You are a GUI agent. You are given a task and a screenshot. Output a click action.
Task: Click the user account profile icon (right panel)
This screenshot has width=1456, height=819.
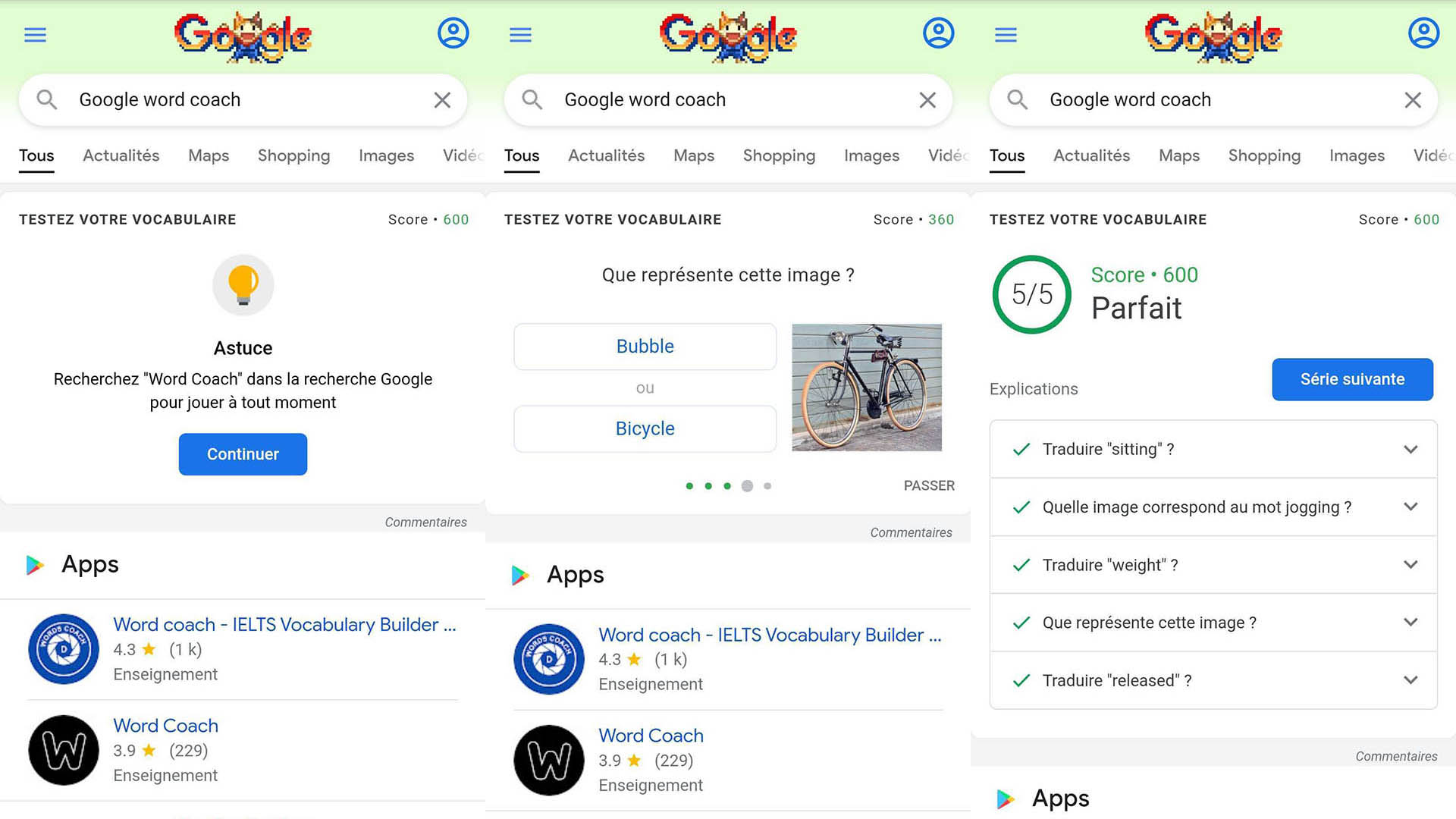pos(1420,35)
